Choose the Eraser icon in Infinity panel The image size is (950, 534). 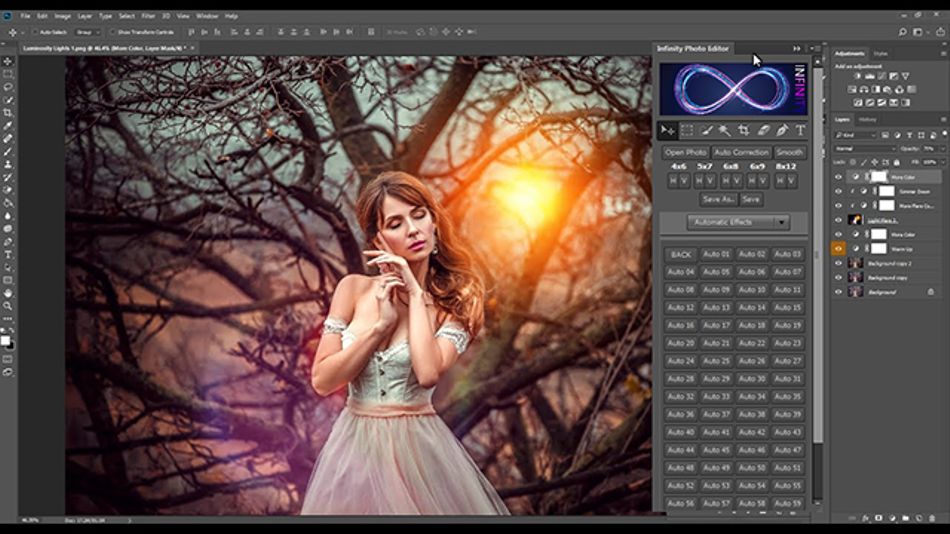[x=763, y=131]
